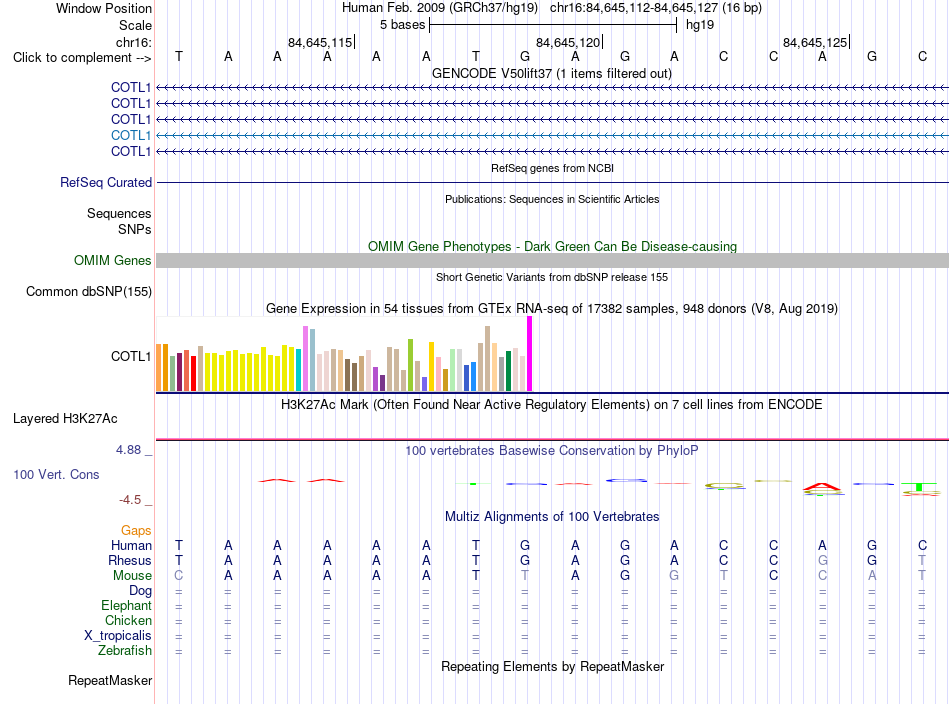Select the X_tropicalis alignment row label
This screenshot has width=950, height=704.
tap(118, 636)
